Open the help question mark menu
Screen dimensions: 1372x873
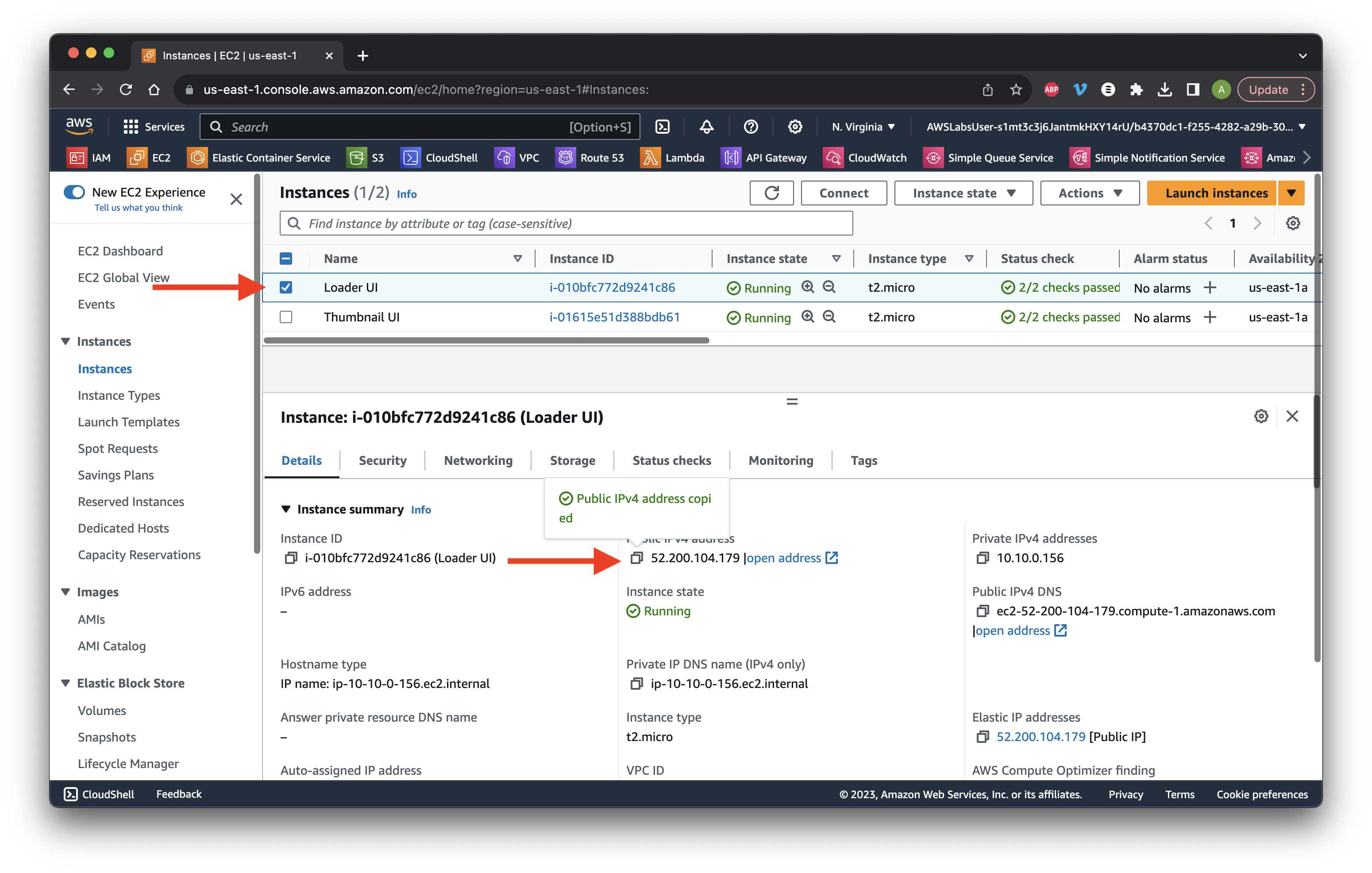(750, 127)
